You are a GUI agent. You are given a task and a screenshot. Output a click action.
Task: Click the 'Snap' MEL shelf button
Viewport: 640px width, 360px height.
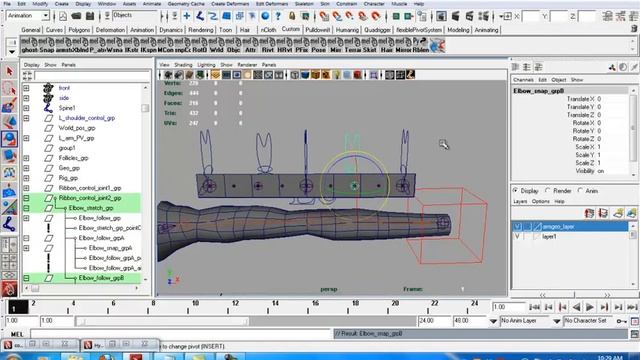(46, 45)
